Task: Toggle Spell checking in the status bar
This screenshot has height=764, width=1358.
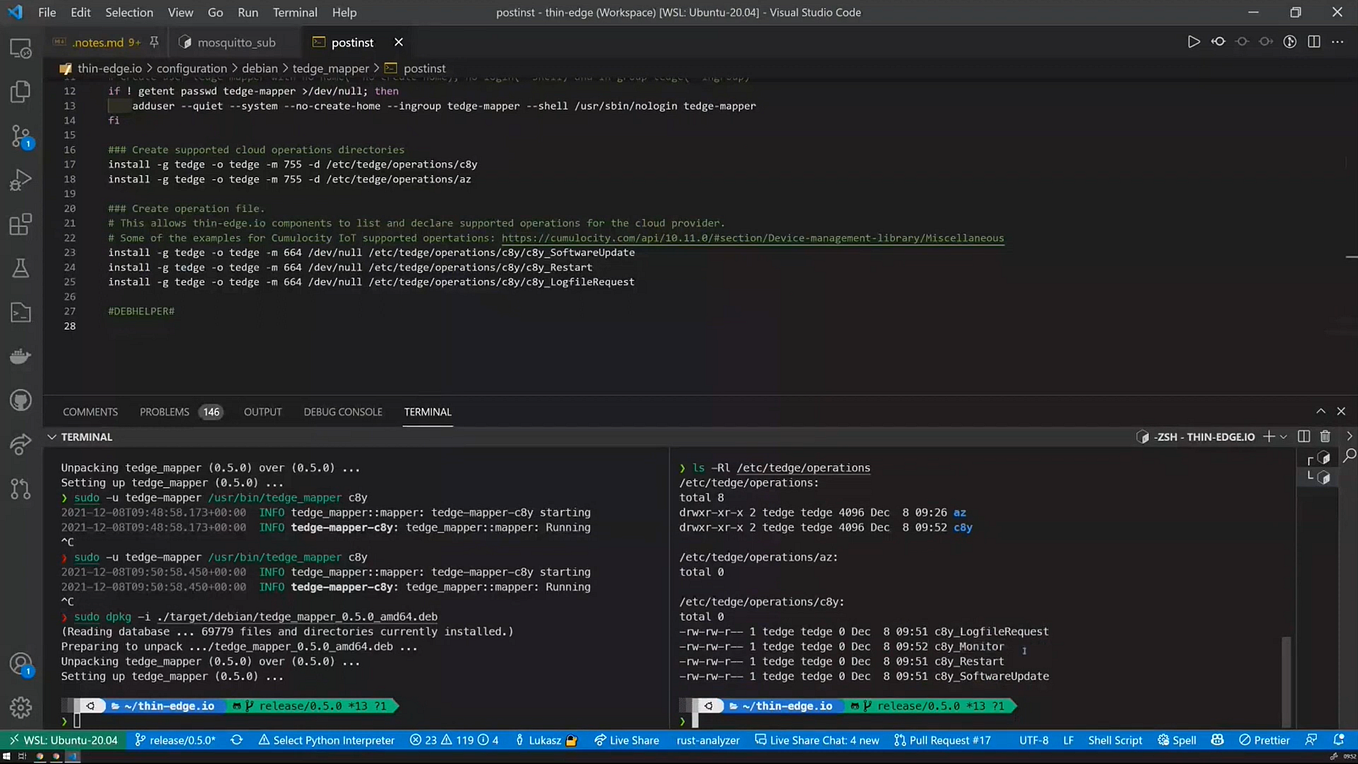Action: tap(1178, 740)
